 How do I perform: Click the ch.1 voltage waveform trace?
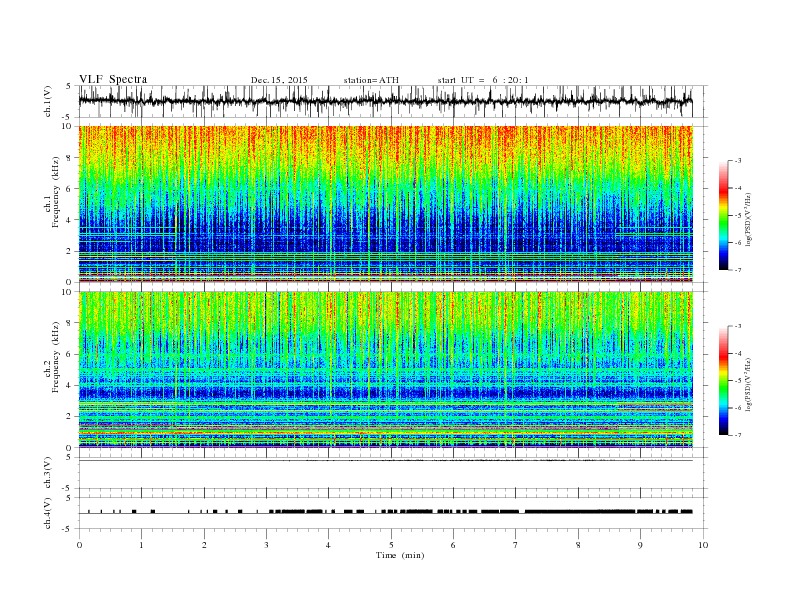coord(385,101)
